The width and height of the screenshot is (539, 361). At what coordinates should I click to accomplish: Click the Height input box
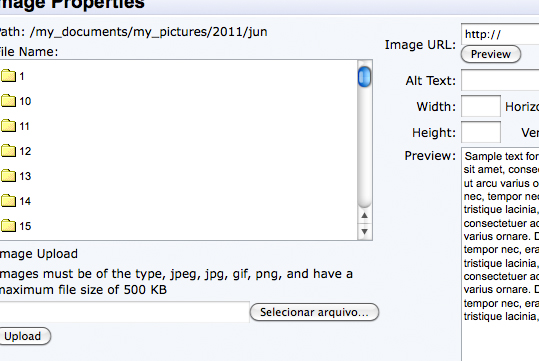481,132
